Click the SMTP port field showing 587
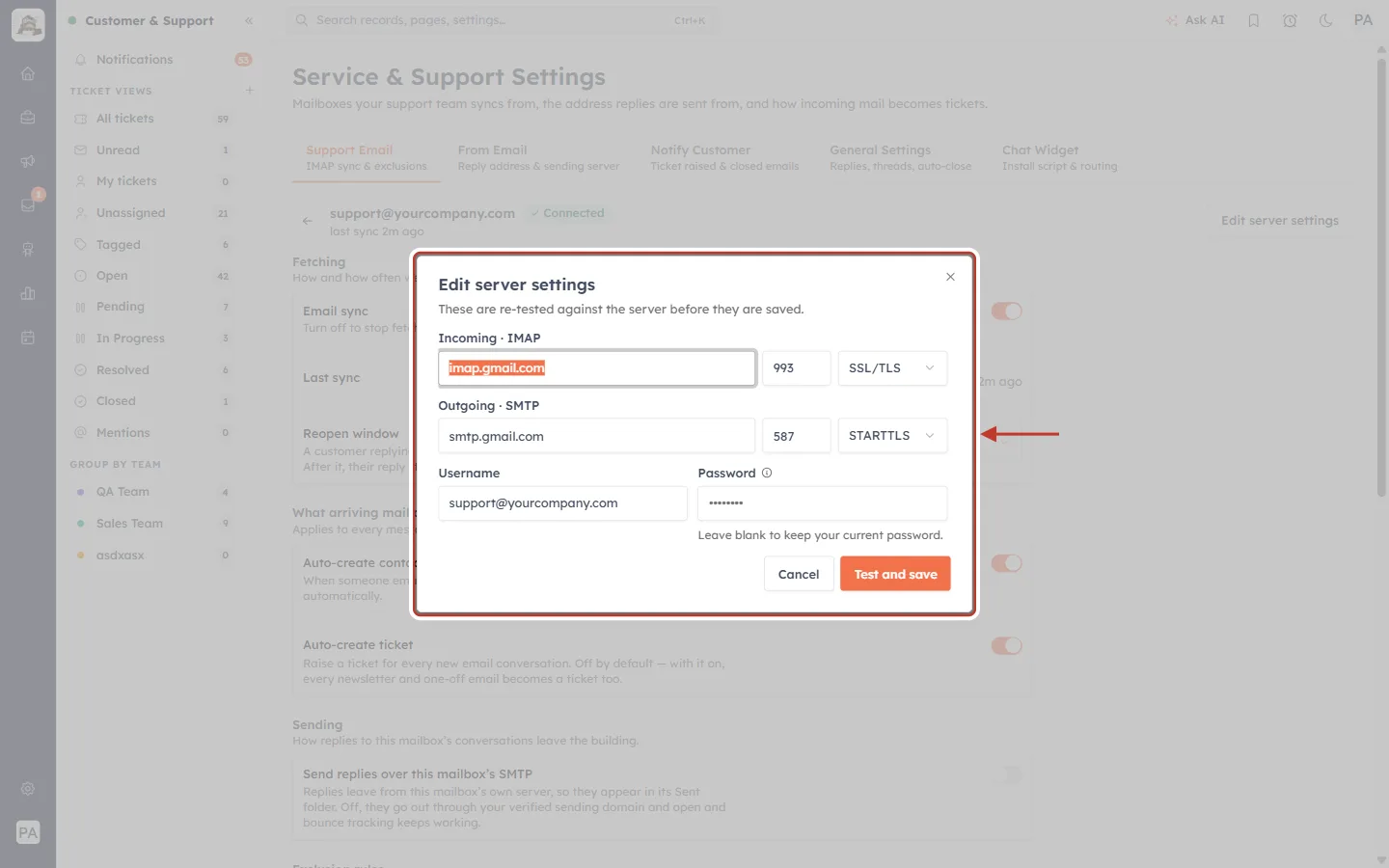 tap(797, 436)
